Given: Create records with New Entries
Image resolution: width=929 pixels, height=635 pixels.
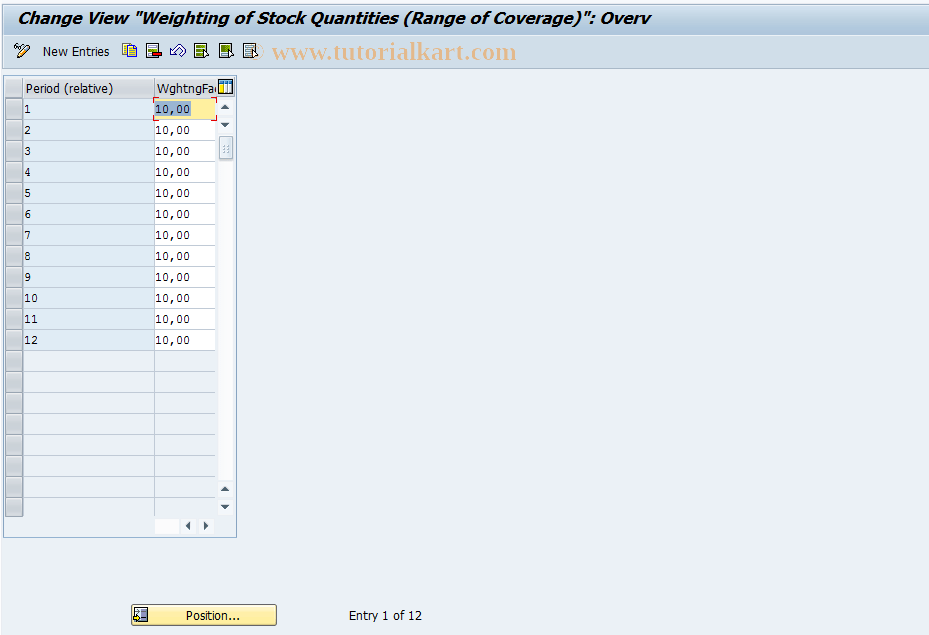Looking at the screenshot, I should point(76,51).
